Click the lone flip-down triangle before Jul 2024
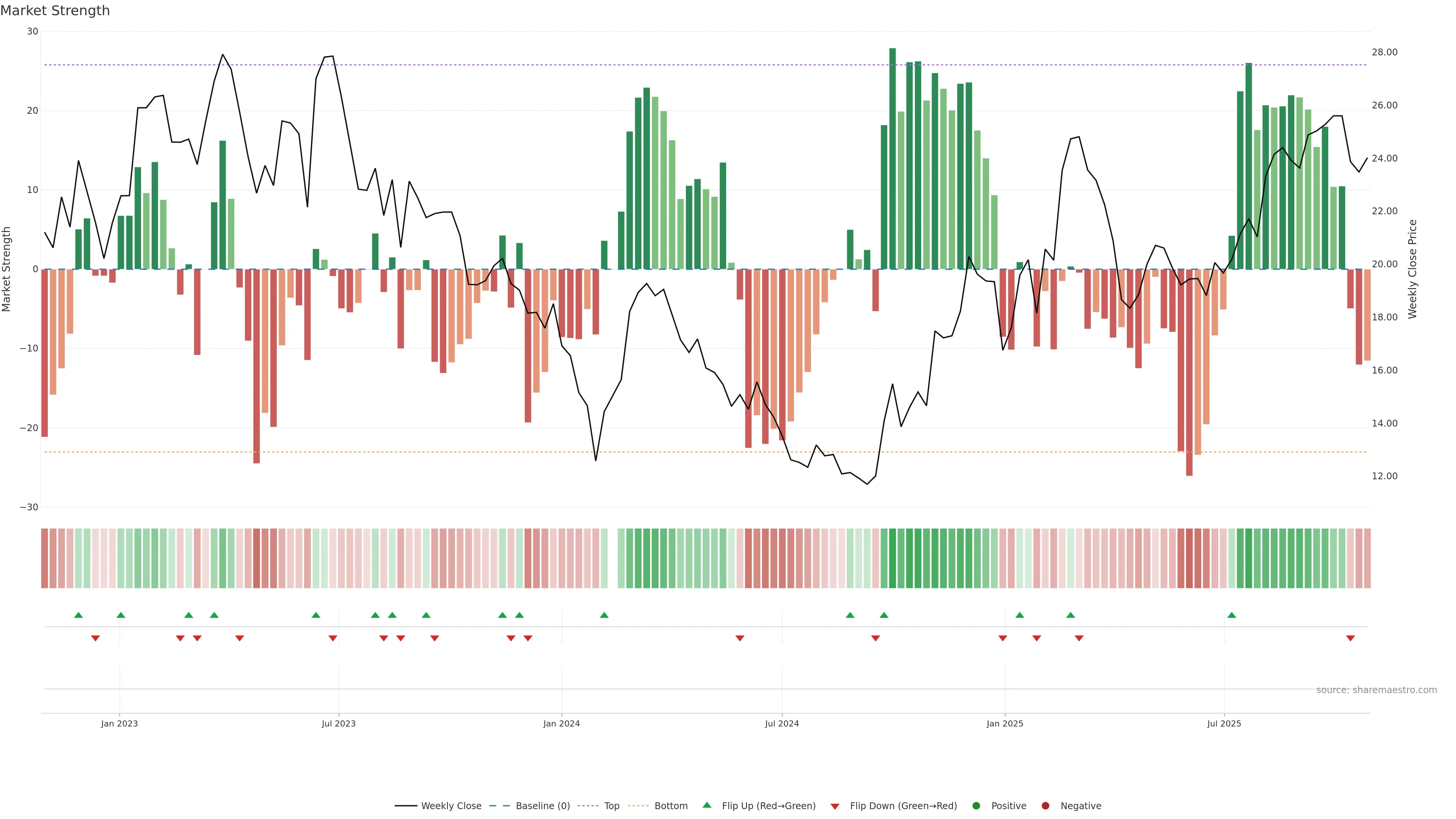 (x=740, y=638)
